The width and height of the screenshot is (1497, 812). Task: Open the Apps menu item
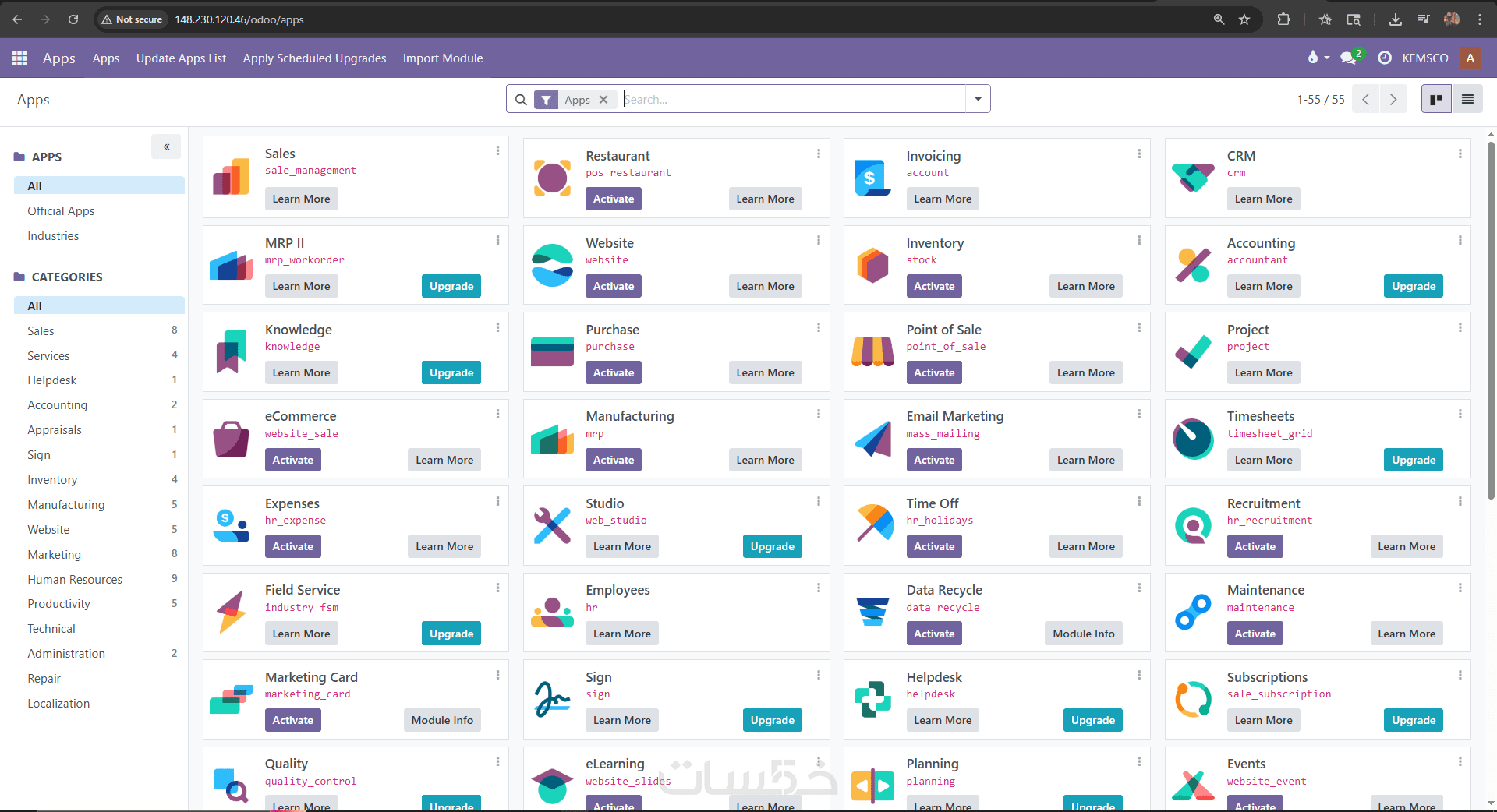106,58
